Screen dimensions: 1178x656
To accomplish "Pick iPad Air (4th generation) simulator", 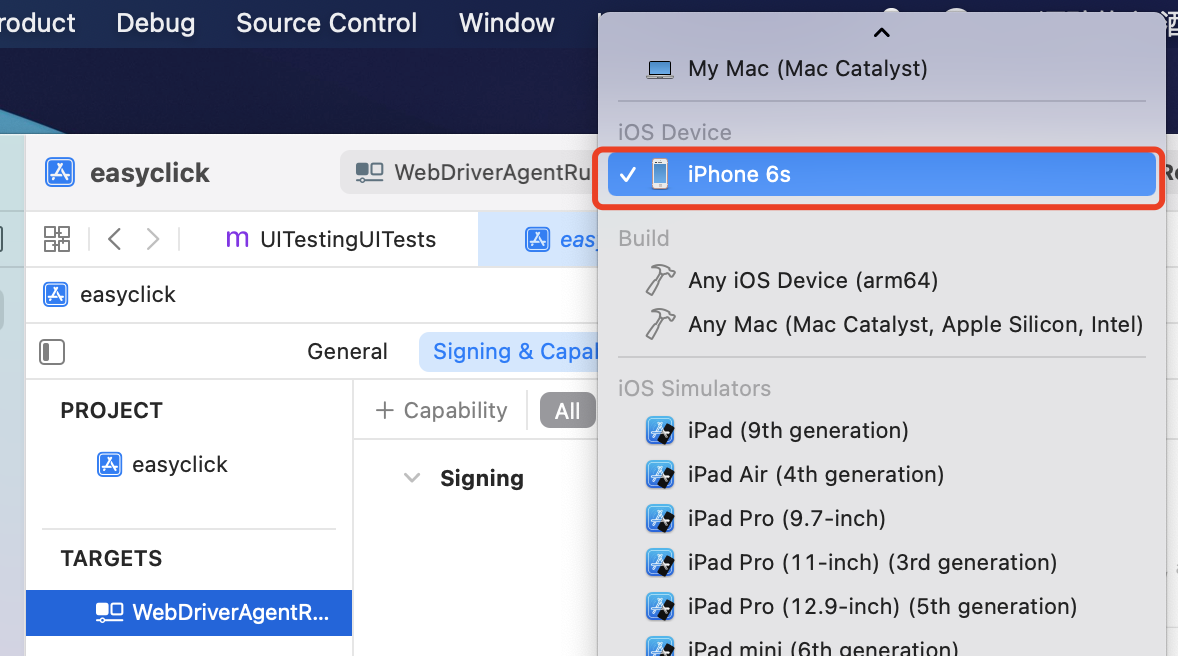I will [882, 475].
